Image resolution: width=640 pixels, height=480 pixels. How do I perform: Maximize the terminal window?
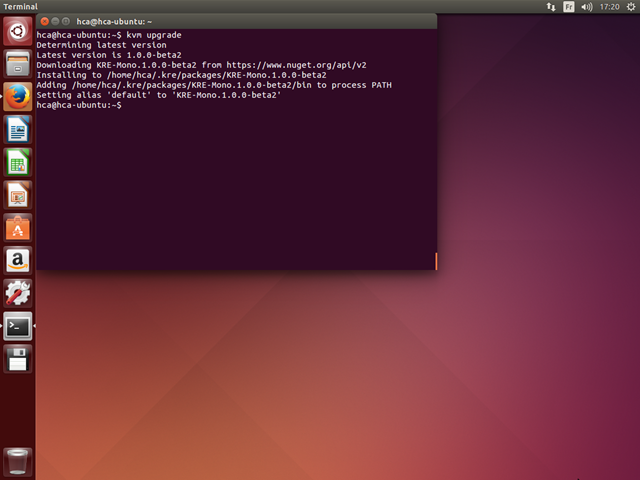point(66,21)
